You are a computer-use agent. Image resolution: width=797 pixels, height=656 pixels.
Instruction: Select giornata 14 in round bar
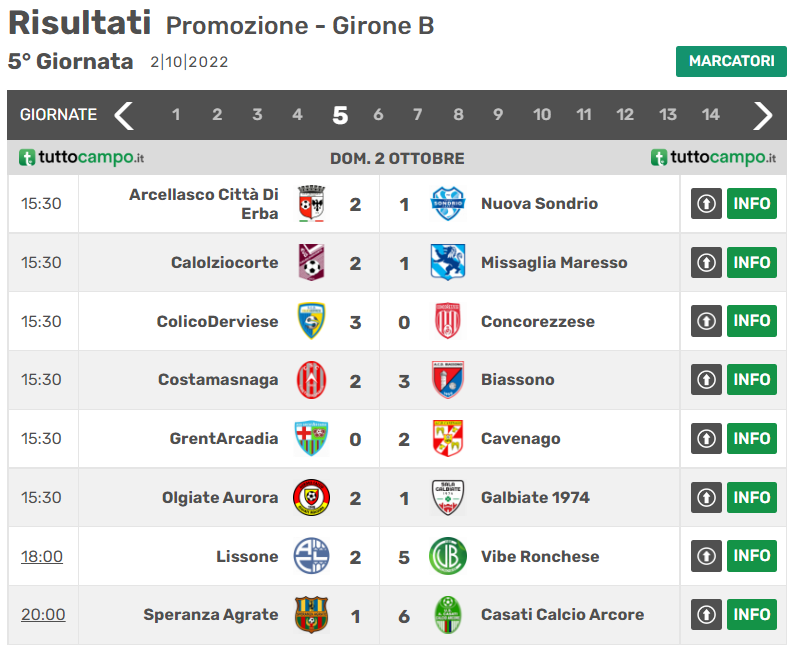(x=710, y=115)
